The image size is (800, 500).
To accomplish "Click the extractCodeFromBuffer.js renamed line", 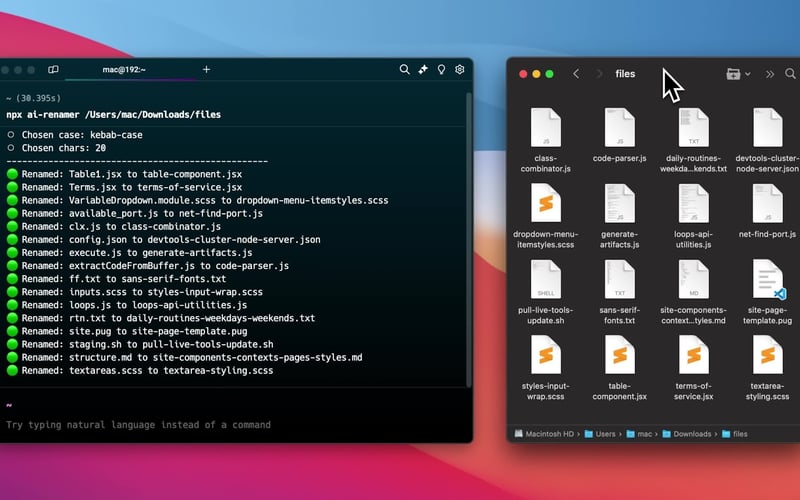I will point(148,266).
